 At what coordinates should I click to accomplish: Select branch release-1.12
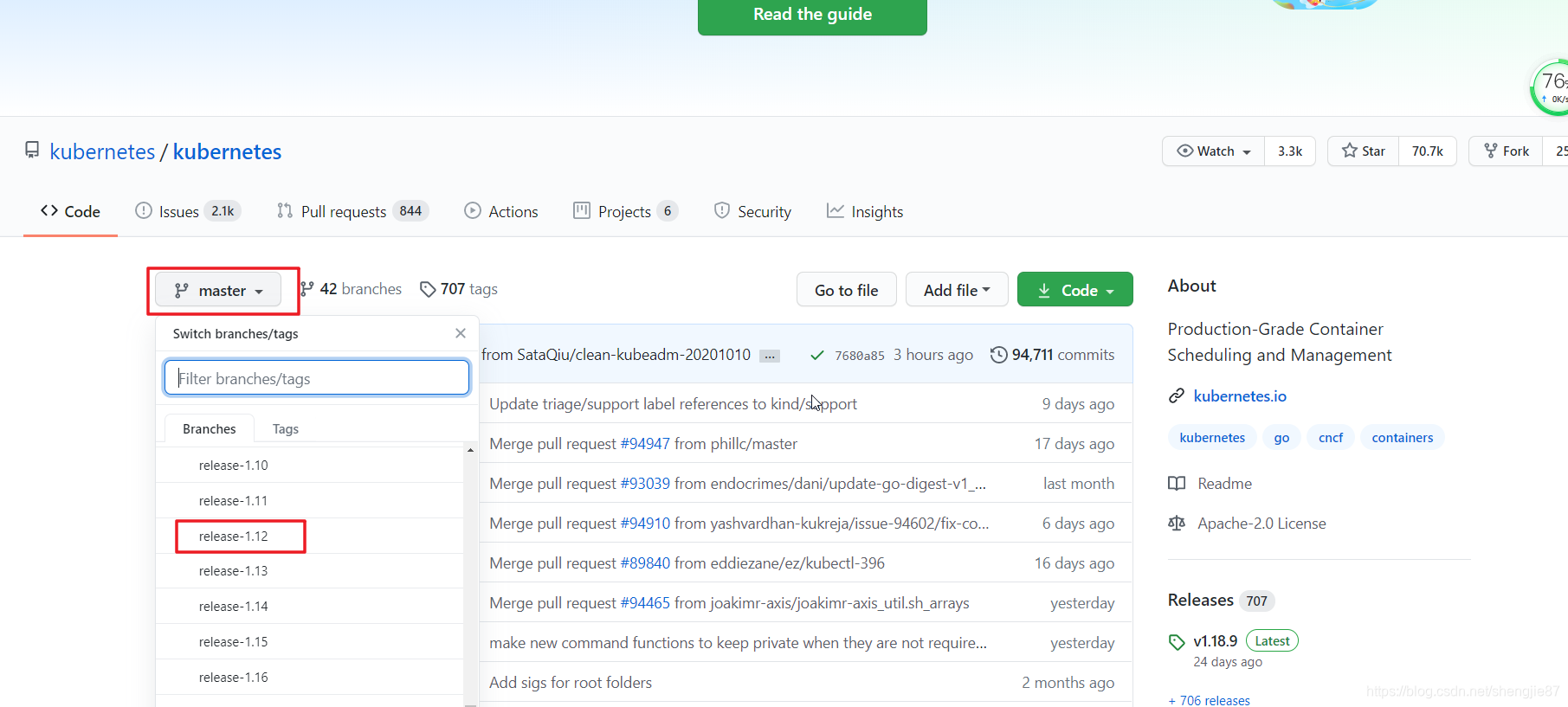310,536
